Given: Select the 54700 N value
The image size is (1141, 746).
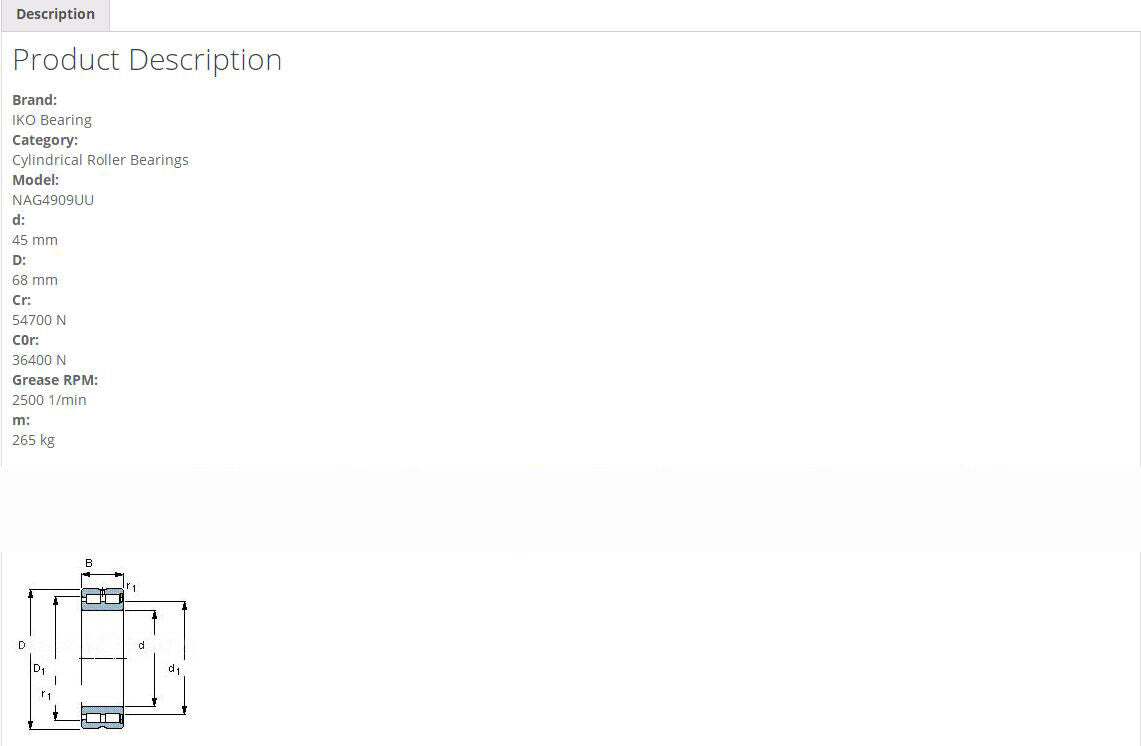Looking at the screenshot, I should (x=39, y=320).
